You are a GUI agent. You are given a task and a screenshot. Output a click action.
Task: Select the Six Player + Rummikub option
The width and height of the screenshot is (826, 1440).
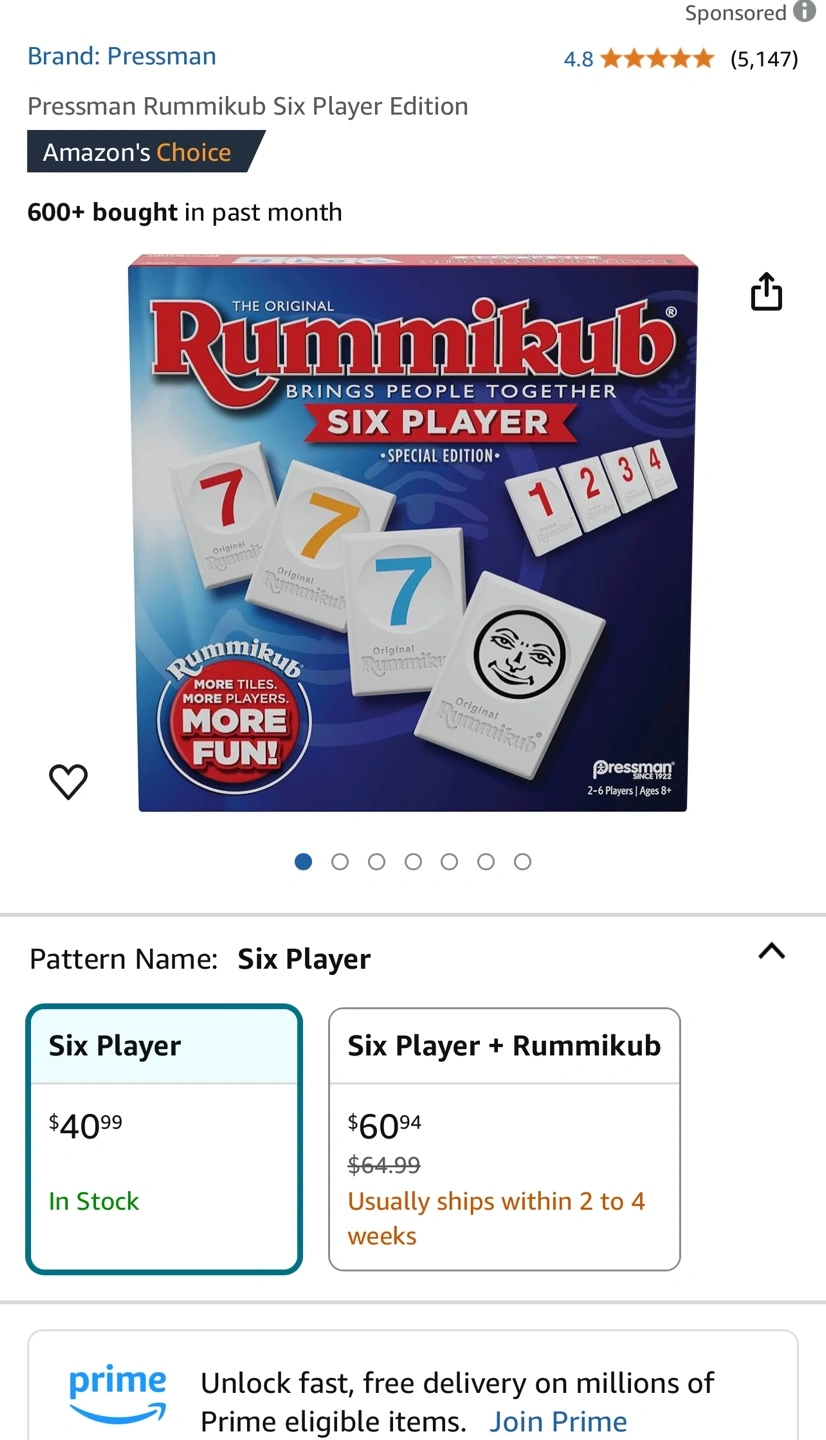click(504, 1139)
